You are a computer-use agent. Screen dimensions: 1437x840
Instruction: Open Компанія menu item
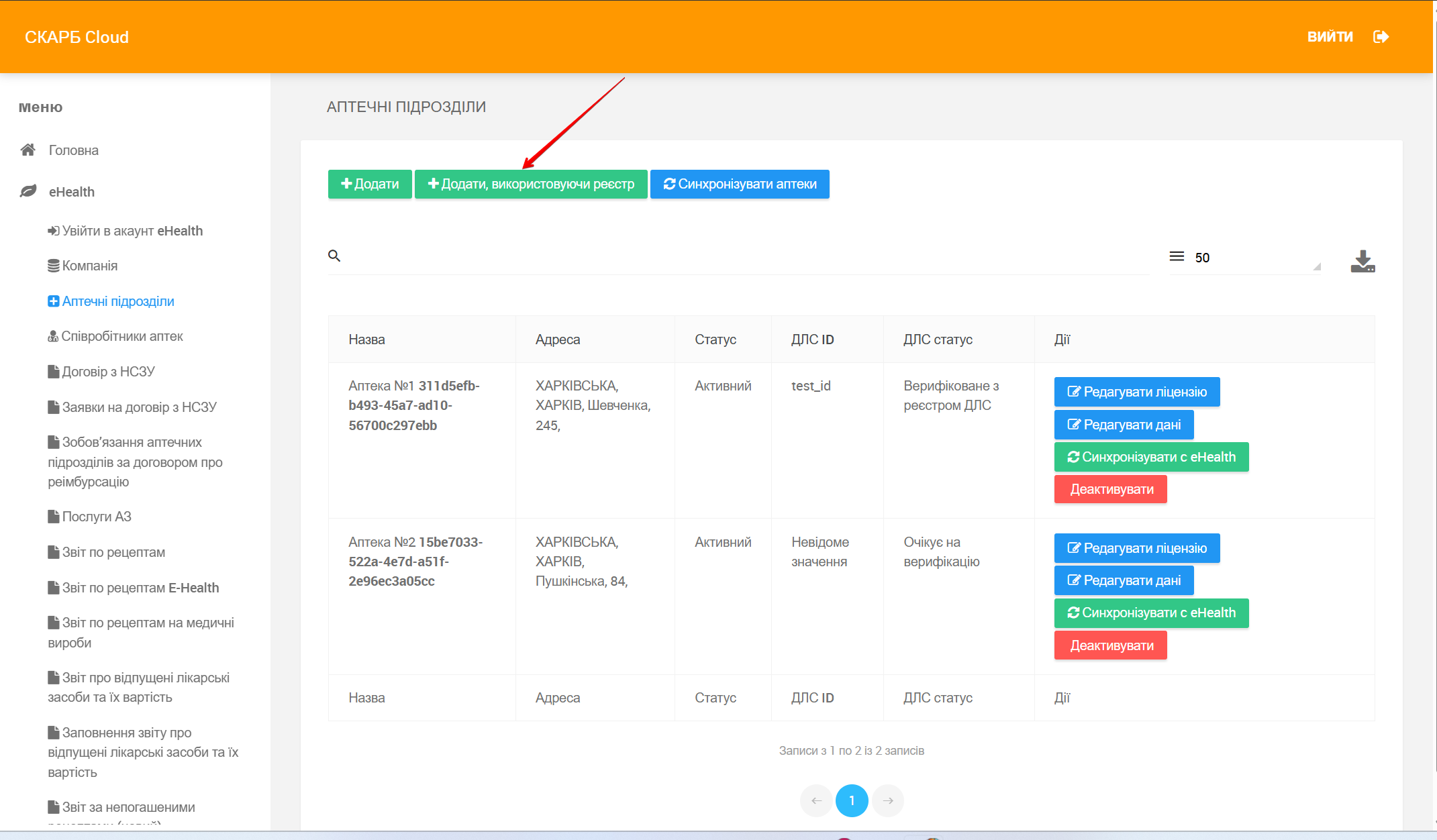pos(89,266)
